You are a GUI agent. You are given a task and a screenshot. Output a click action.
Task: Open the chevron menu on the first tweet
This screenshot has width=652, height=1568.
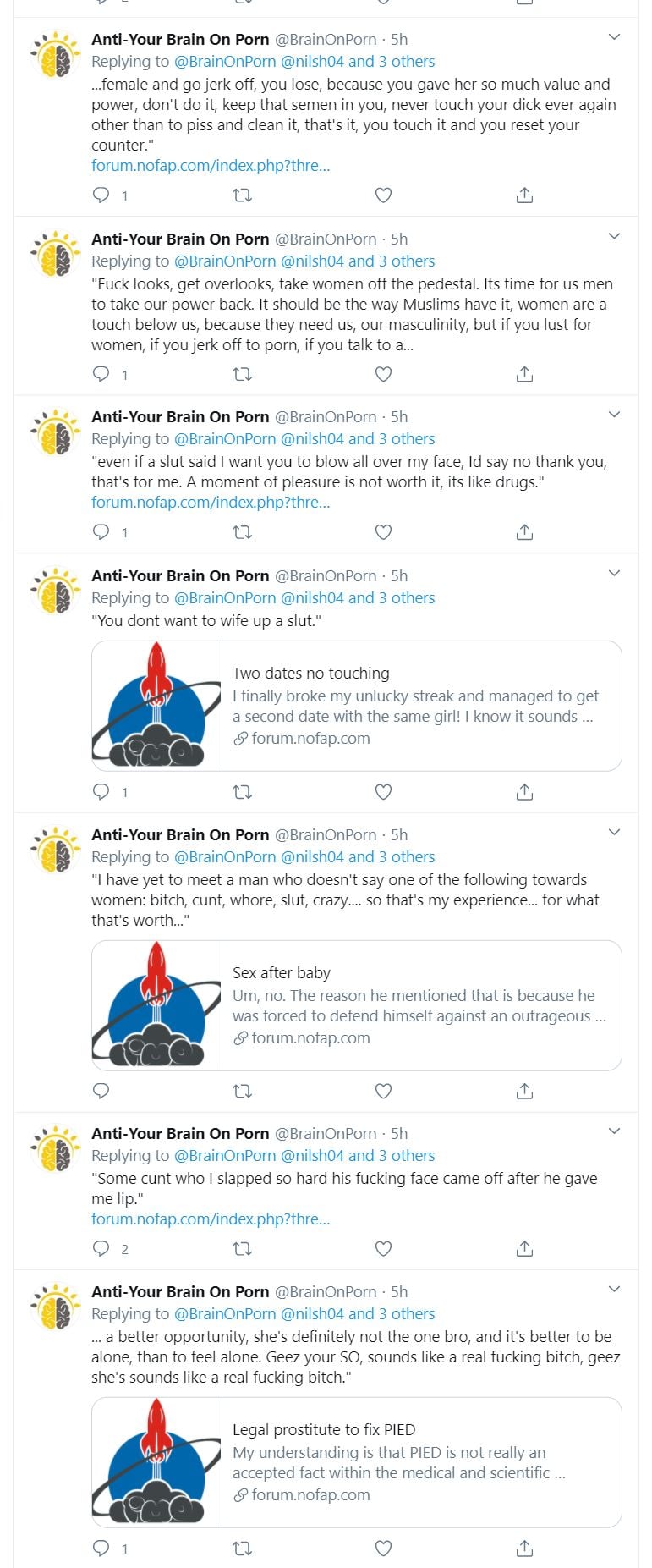coord(615,37)
